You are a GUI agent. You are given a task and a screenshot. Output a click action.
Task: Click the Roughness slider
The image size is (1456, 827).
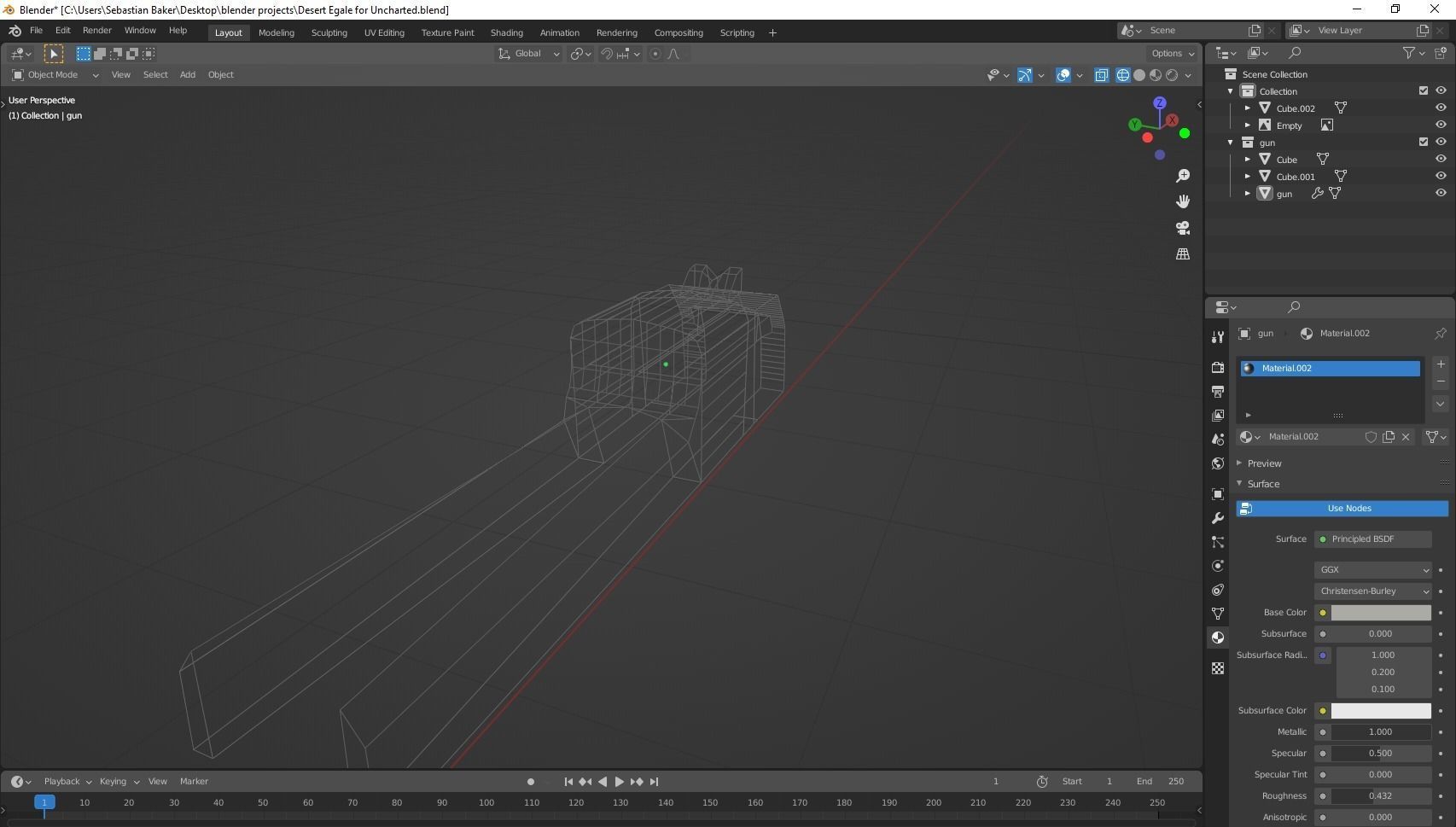[1381, 796]
